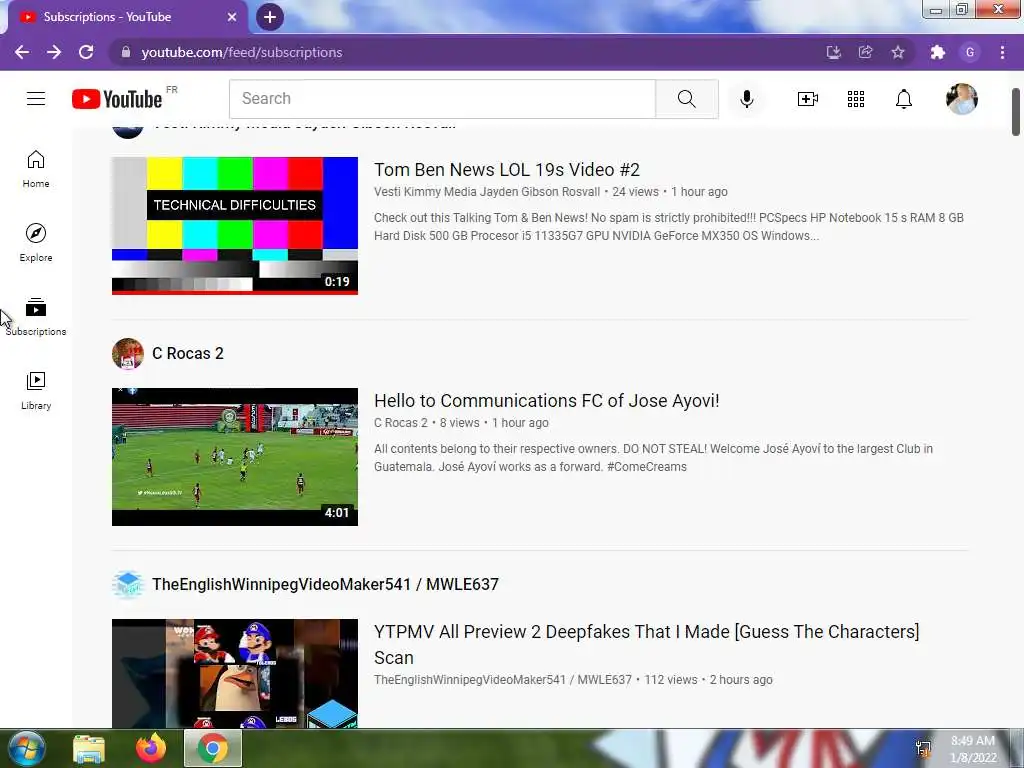Click the magnifier search button
Viewport: 1024px width, 768px height.
click(686, 99)
